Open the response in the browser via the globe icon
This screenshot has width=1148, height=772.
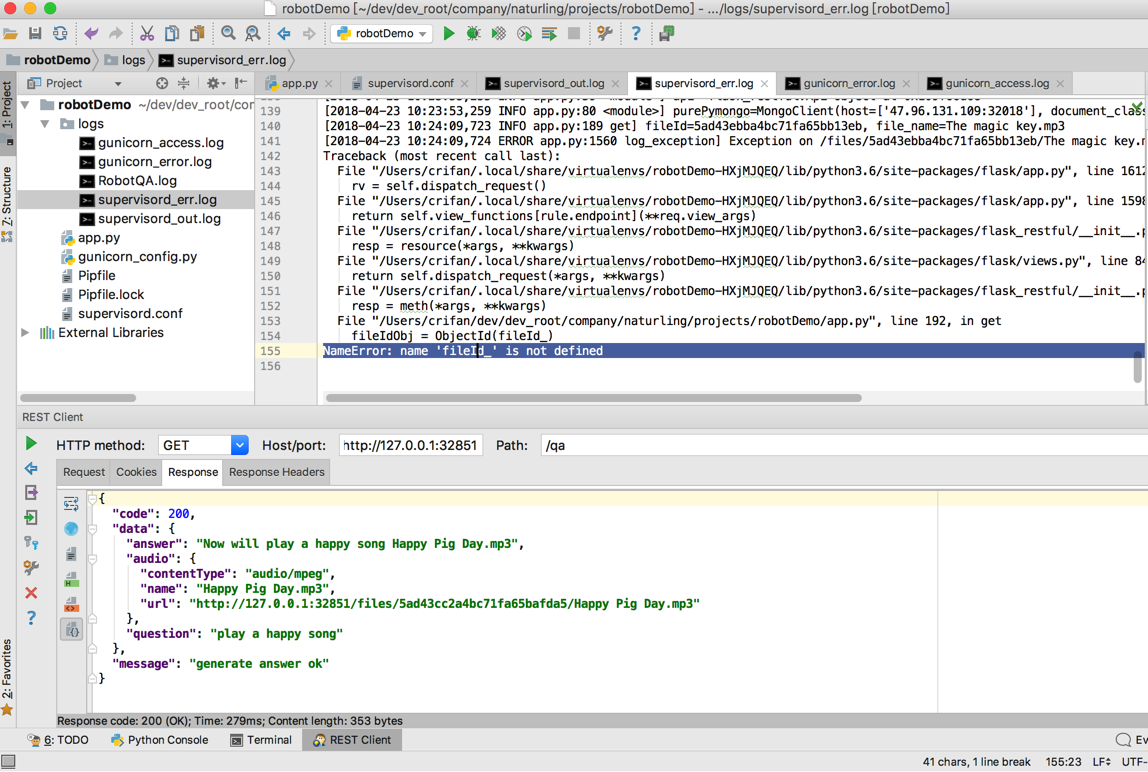[71, 529]
